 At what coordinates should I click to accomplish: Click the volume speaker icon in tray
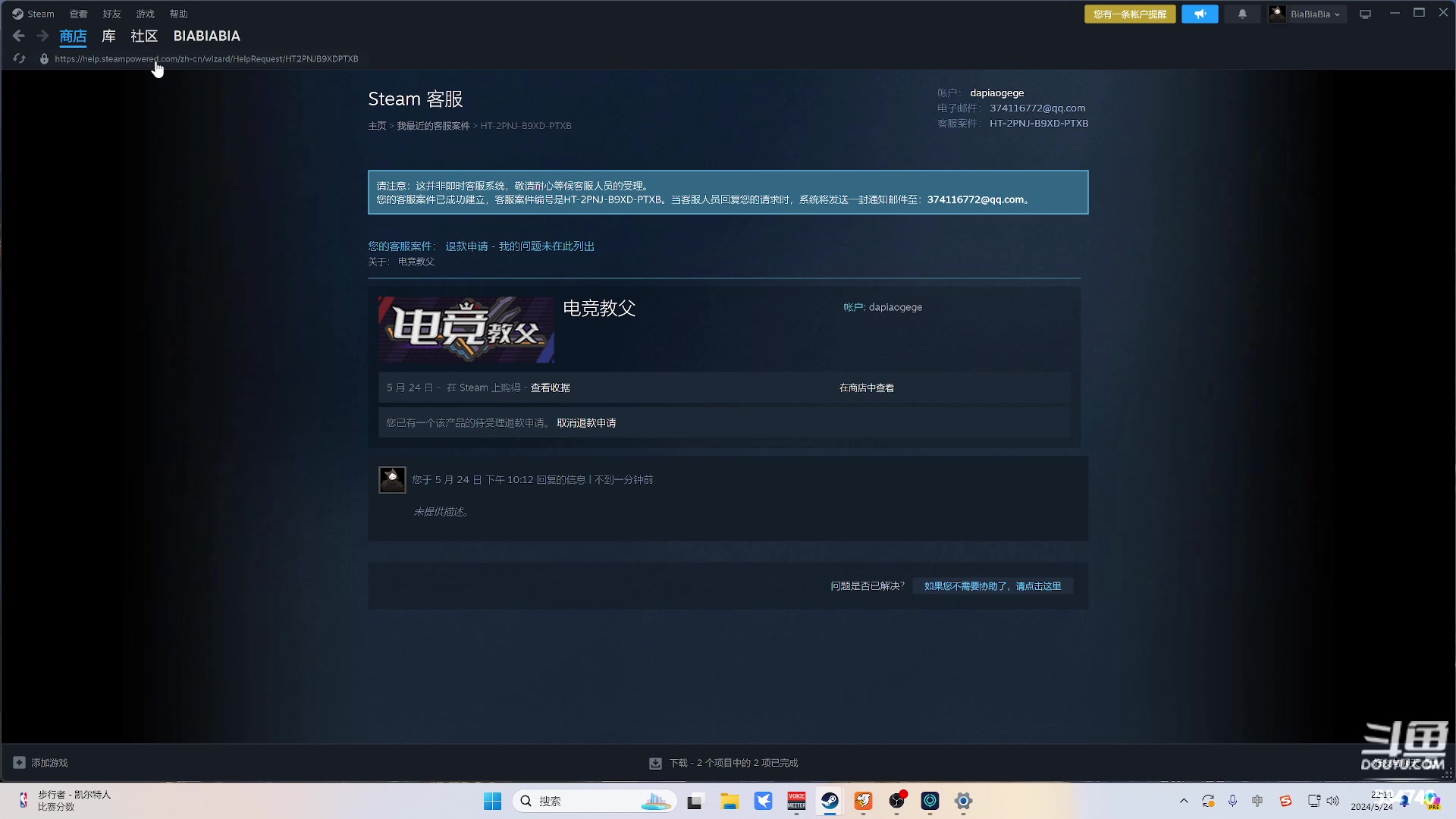point(1332,801)
